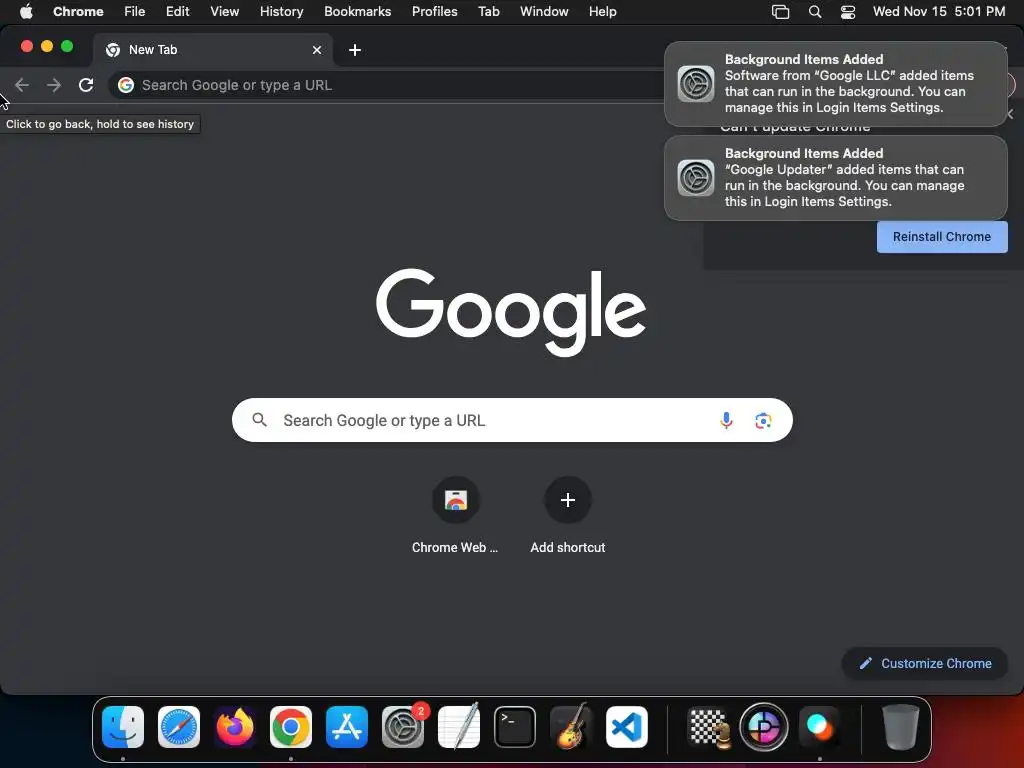Image resolution: width=1024 pixels, height=768 pixels.
Task: Reload the current page
Action: (86, 85)
